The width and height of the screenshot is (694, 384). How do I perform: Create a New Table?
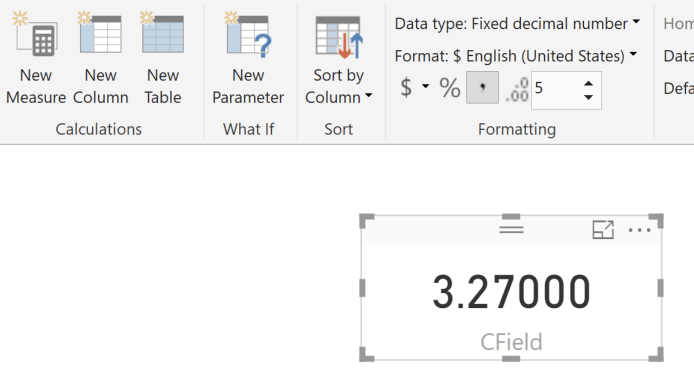coord(163,59)
